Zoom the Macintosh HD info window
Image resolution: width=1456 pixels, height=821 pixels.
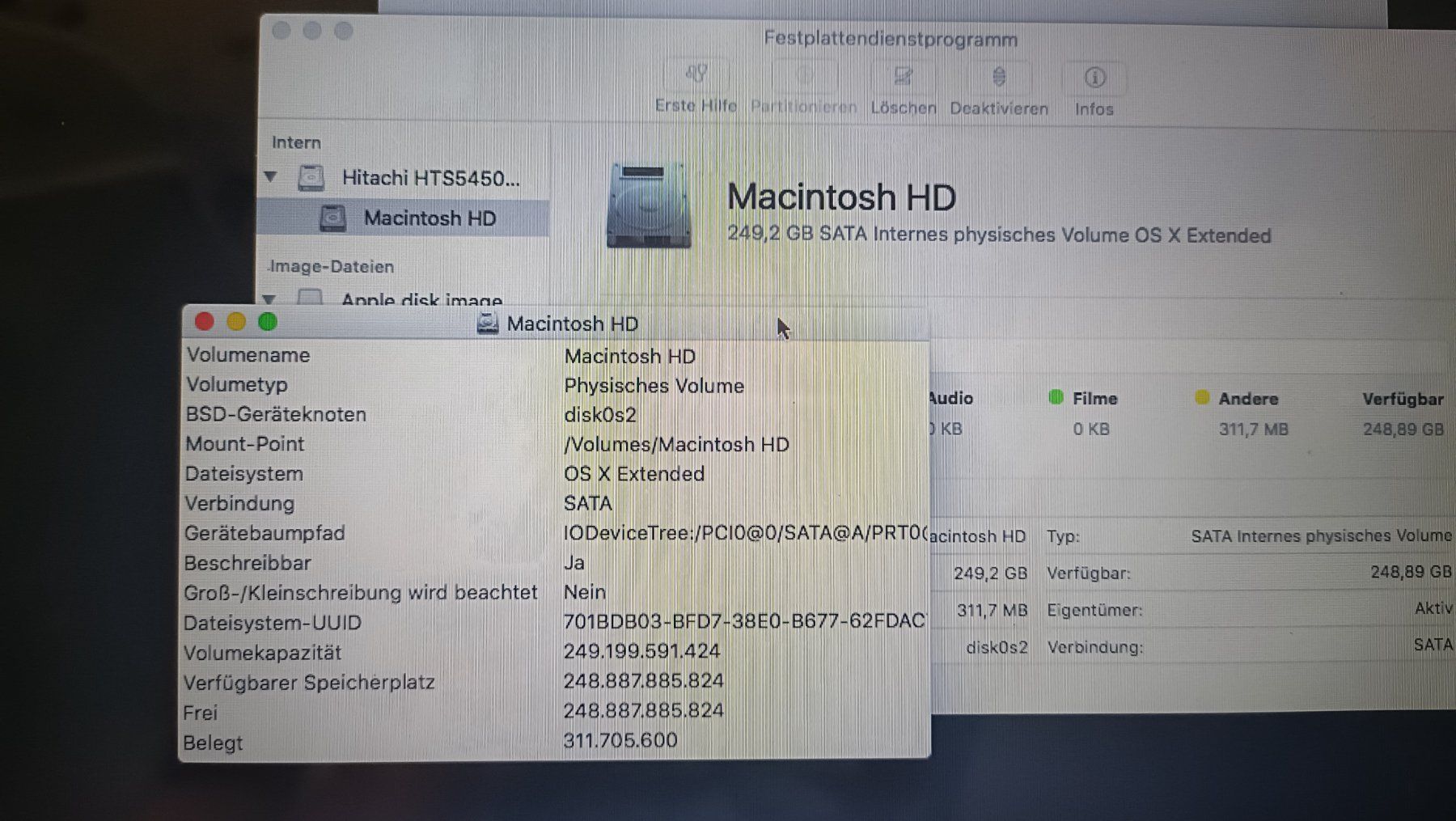(x=268, y=322)
